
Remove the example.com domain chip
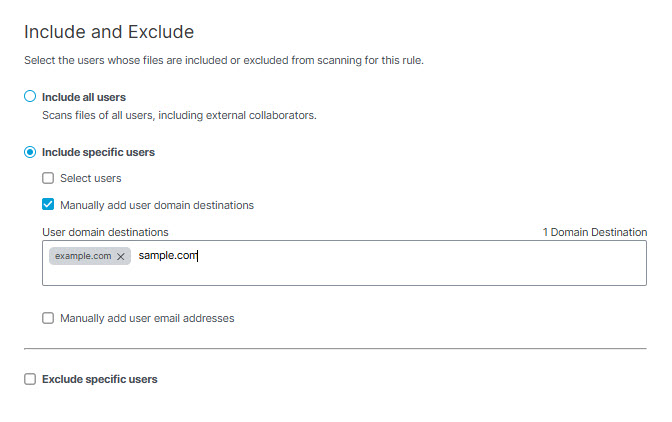pyautogui.click(x=121, y=256)
